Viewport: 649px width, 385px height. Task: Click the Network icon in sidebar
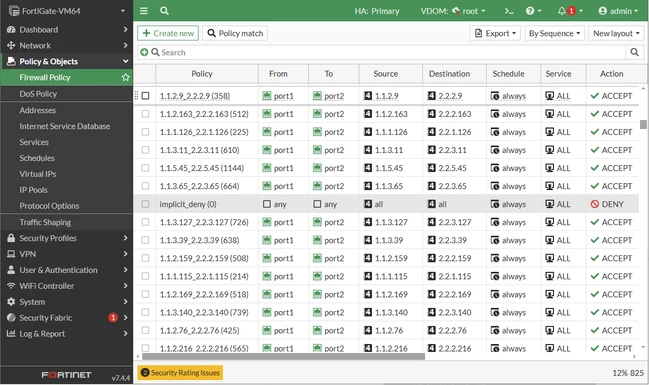click(11, 46)
